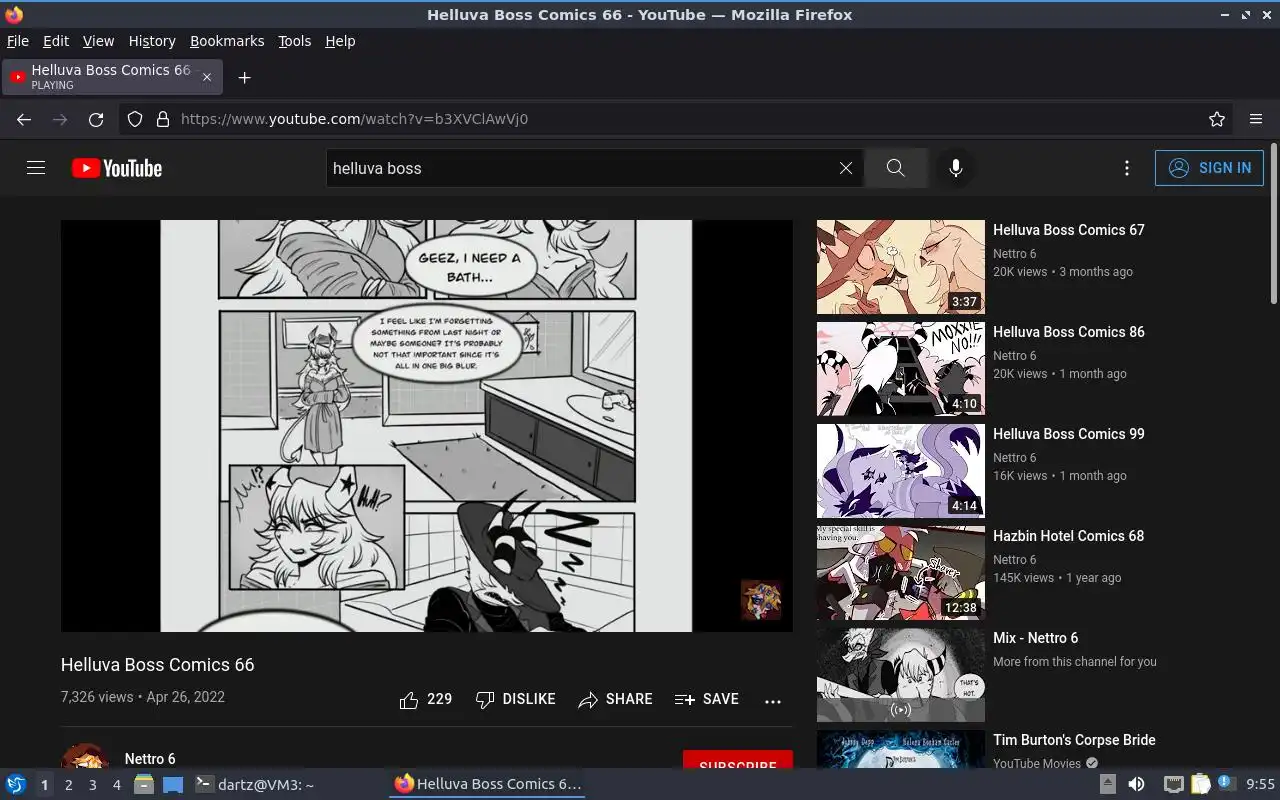The height and width of the screenshot is (800, 1280).
Task: Open the volume control tray icon
Action: pyautogui.click(x=1136, y=785)
